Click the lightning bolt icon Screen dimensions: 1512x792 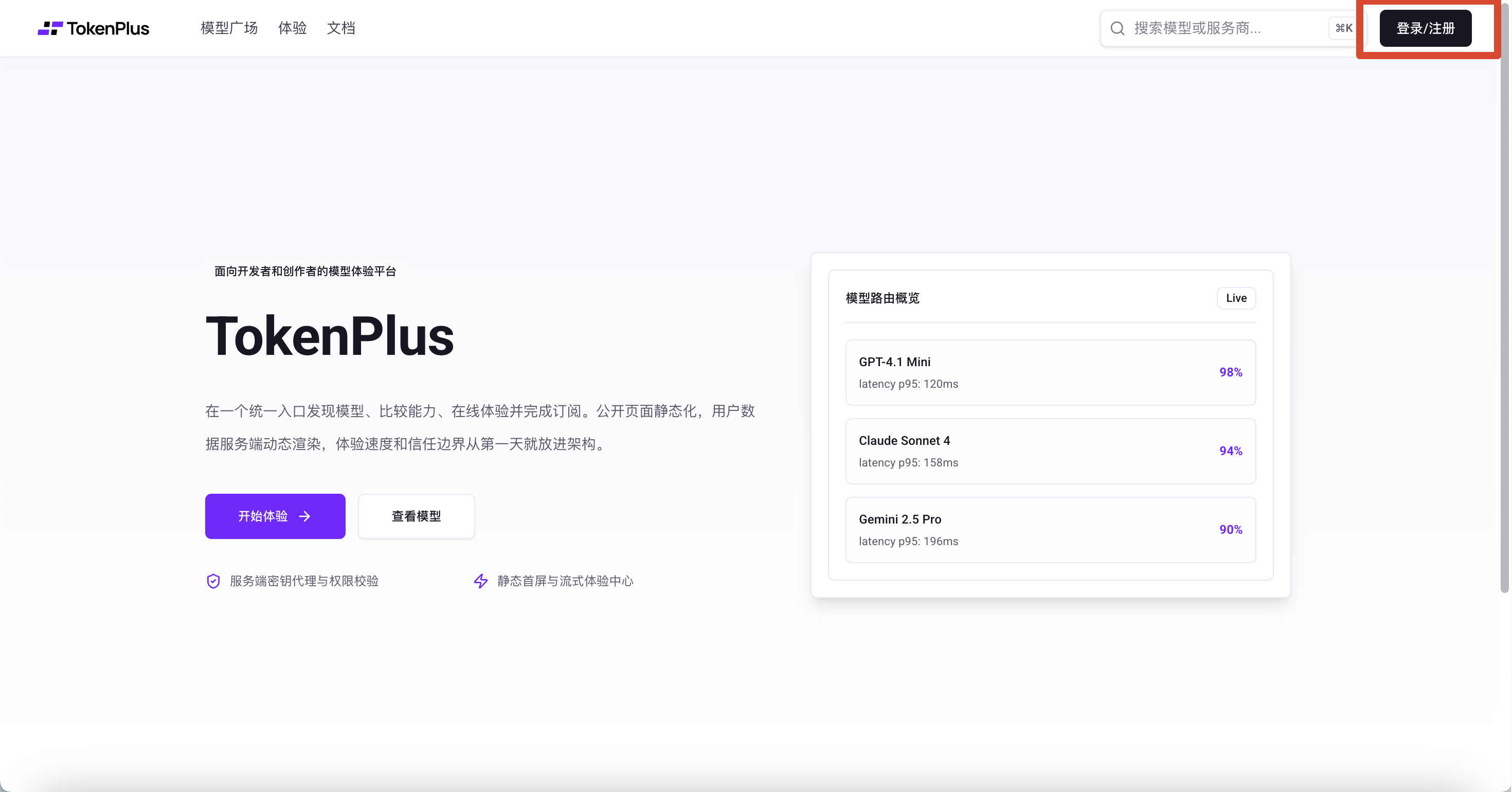tap(481, 581)
